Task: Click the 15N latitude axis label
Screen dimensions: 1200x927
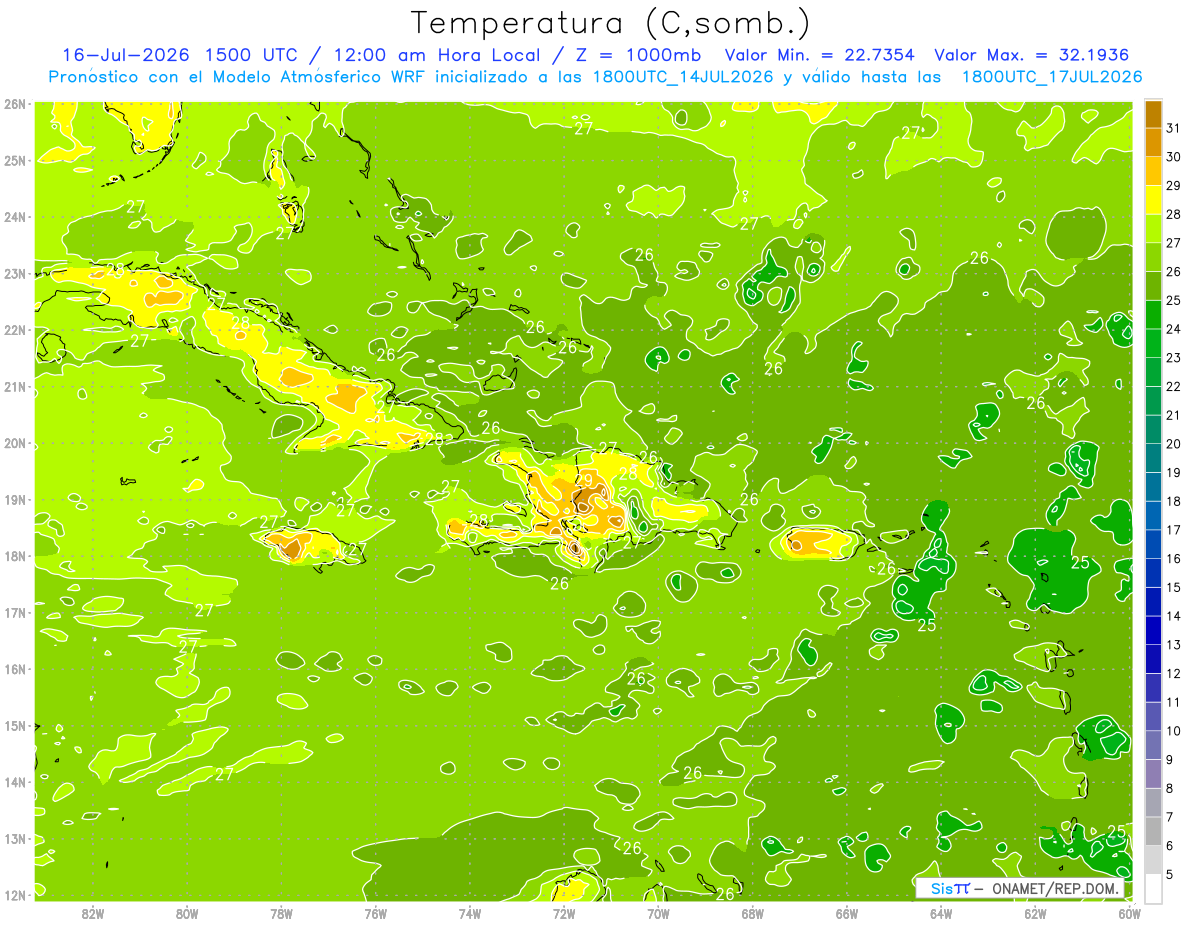Action: (15, 726)
